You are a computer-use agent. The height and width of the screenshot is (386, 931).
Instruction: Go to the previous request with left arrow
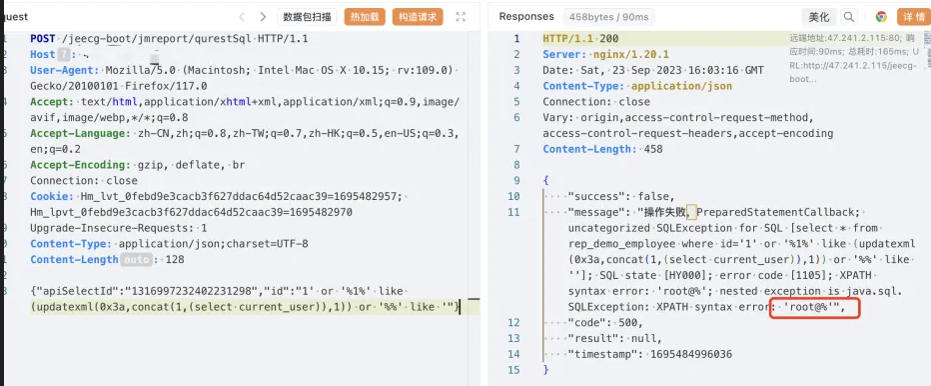(241, 17)
